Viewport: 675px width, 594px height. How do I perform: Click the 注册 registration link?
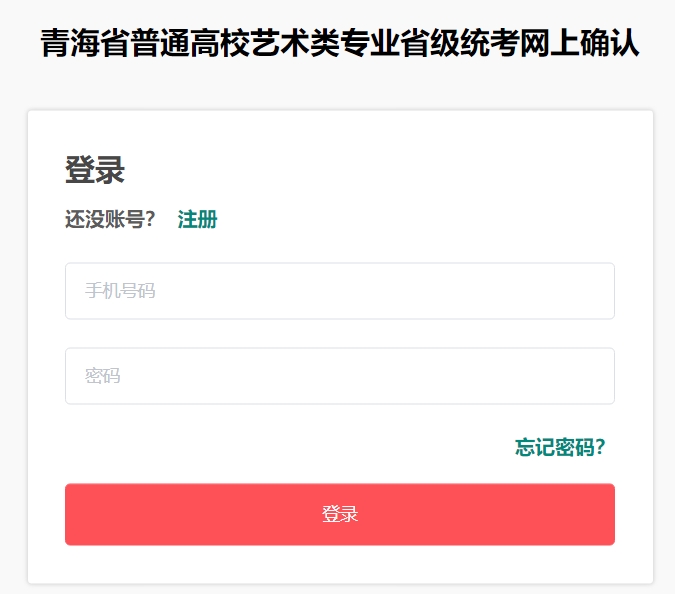tap(197, 220)
